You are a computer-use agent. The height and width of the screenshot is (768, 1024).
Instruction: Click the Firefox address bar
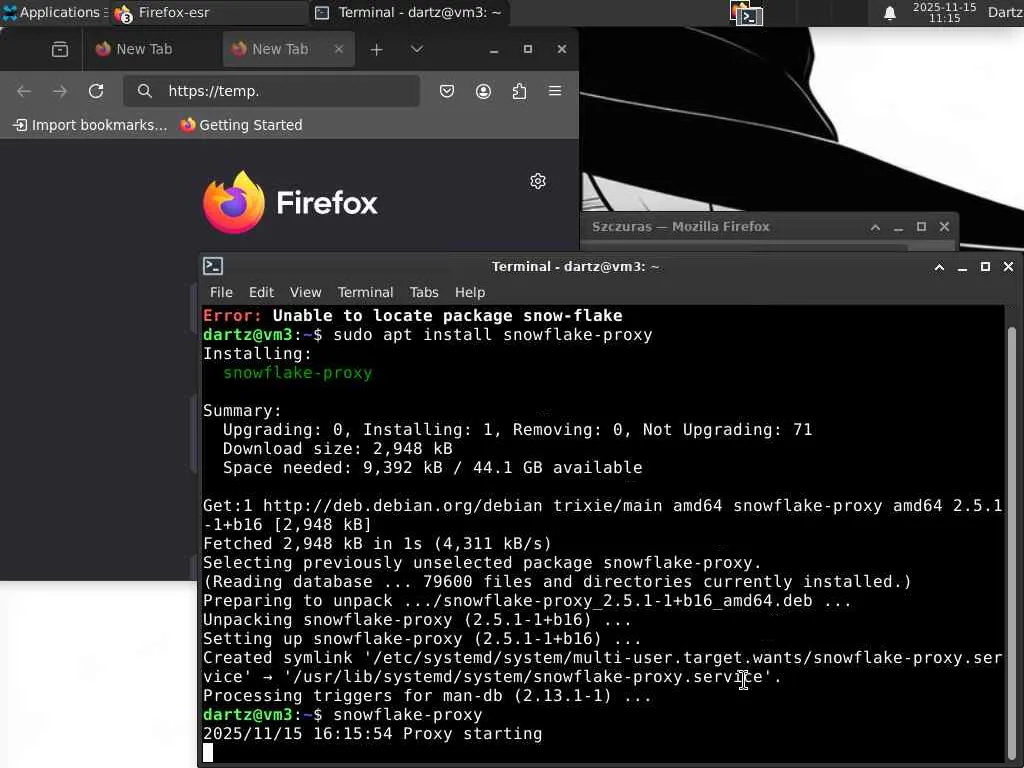(x=271, y=91)
